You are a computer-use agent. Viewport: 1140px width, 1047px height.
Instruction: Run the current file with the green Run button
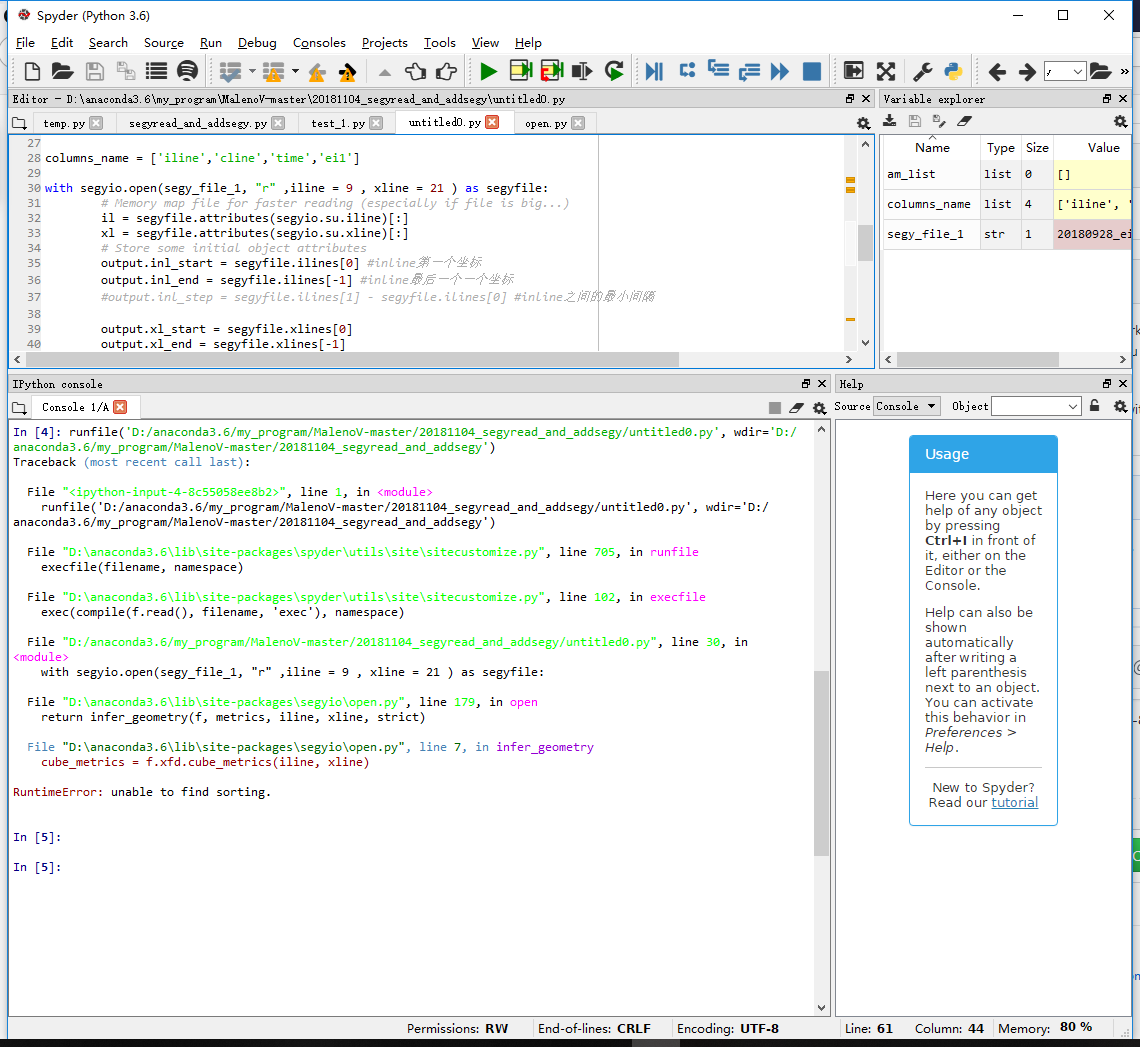(489, 71)
